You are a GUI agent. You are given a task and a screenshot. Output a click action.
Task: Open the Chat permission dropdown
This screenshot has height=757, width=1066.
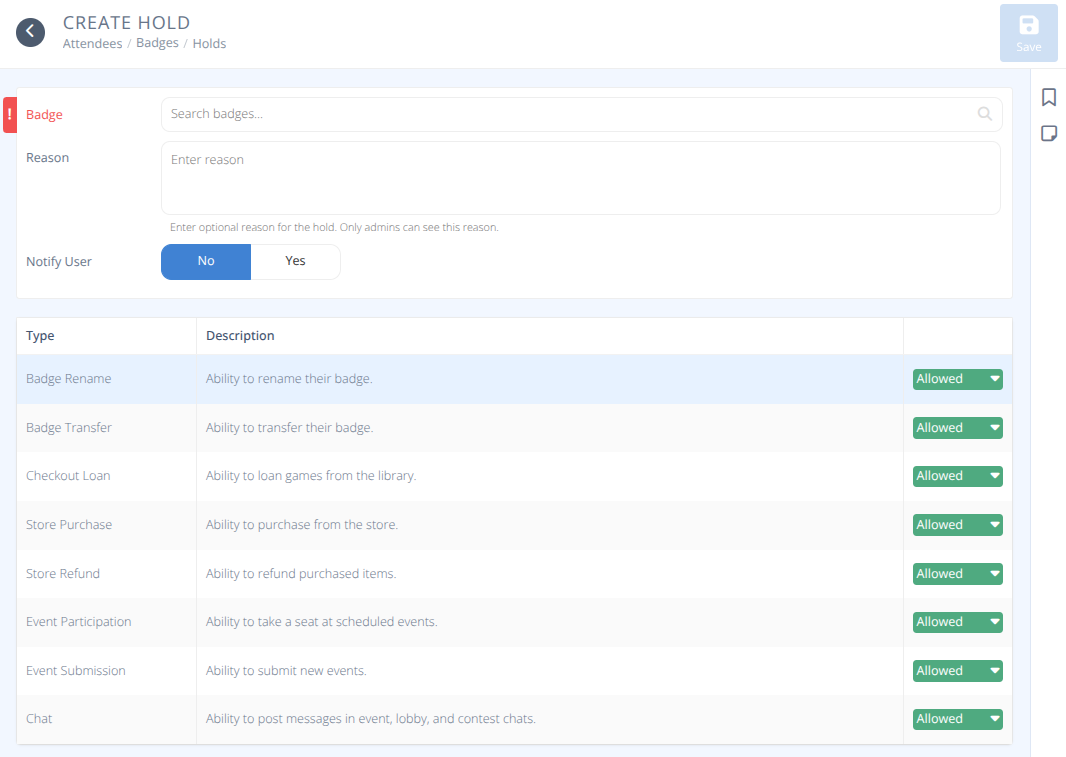tap(957, 719)
